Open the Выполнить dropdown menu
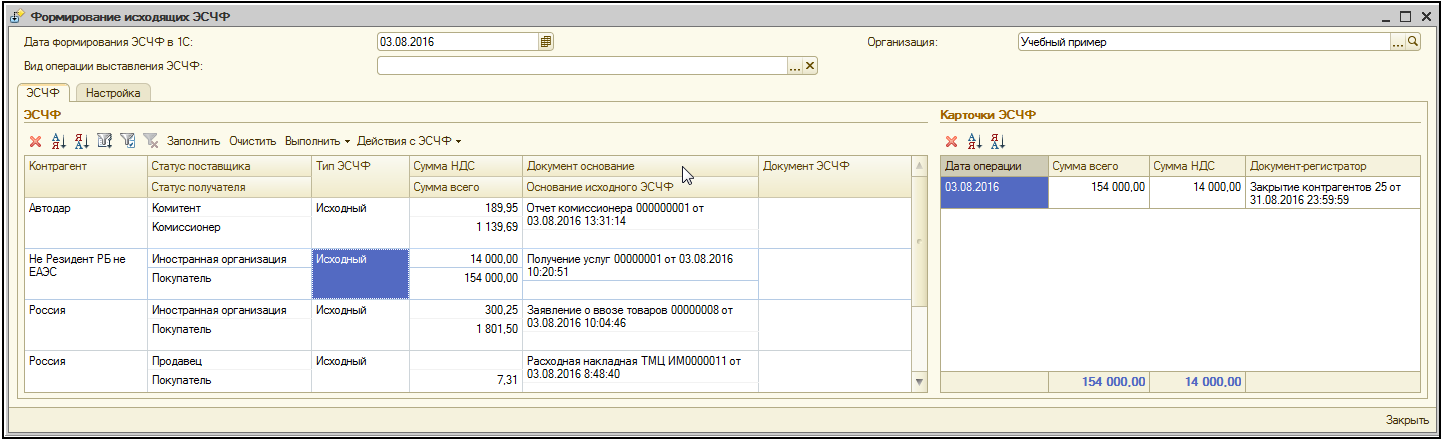 [x=317, y=141]
